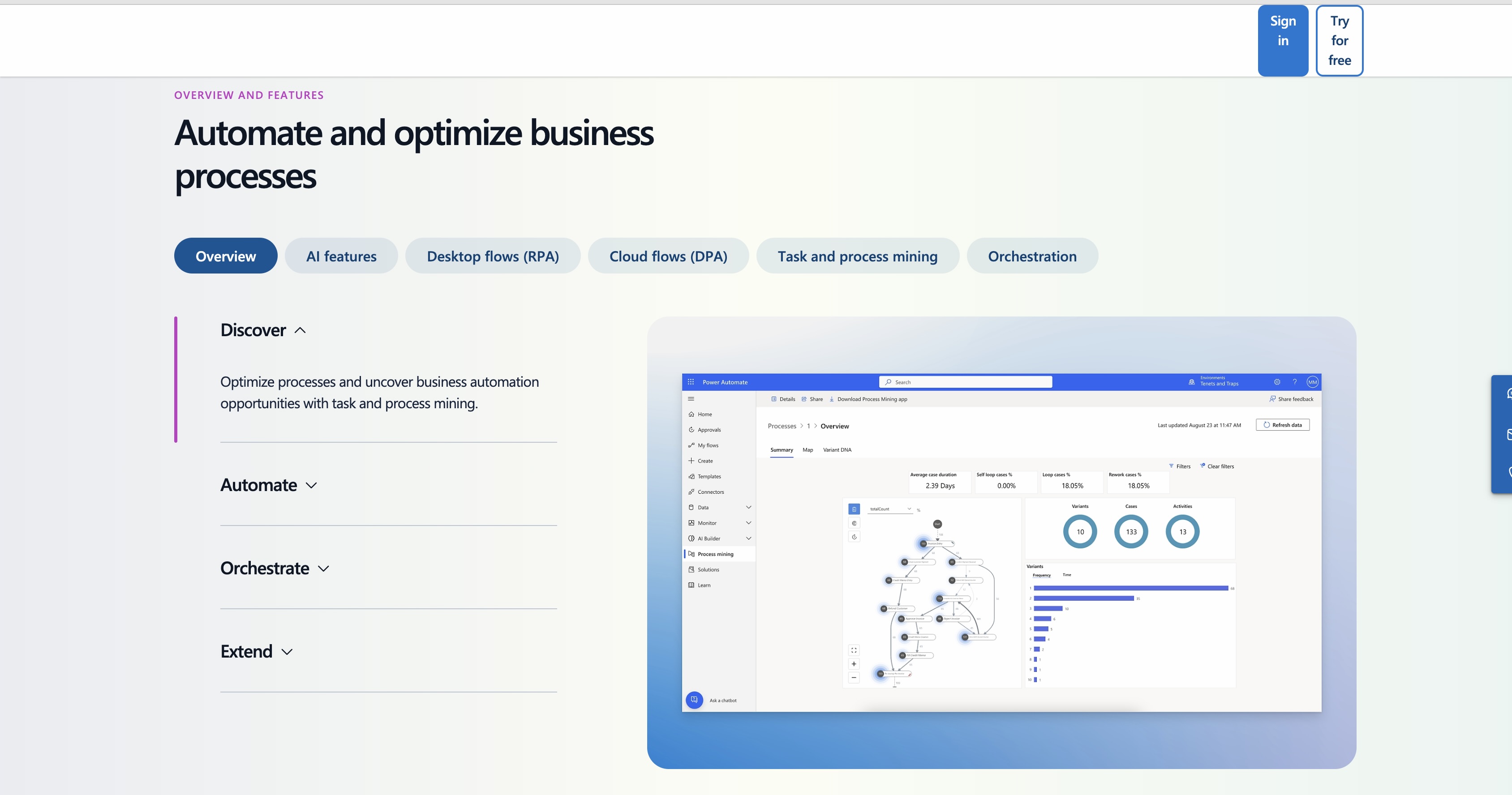Click the fit-to-screen icon on process map
Viewport: 1512px width, 795px height.
click(x=854, y=650)
